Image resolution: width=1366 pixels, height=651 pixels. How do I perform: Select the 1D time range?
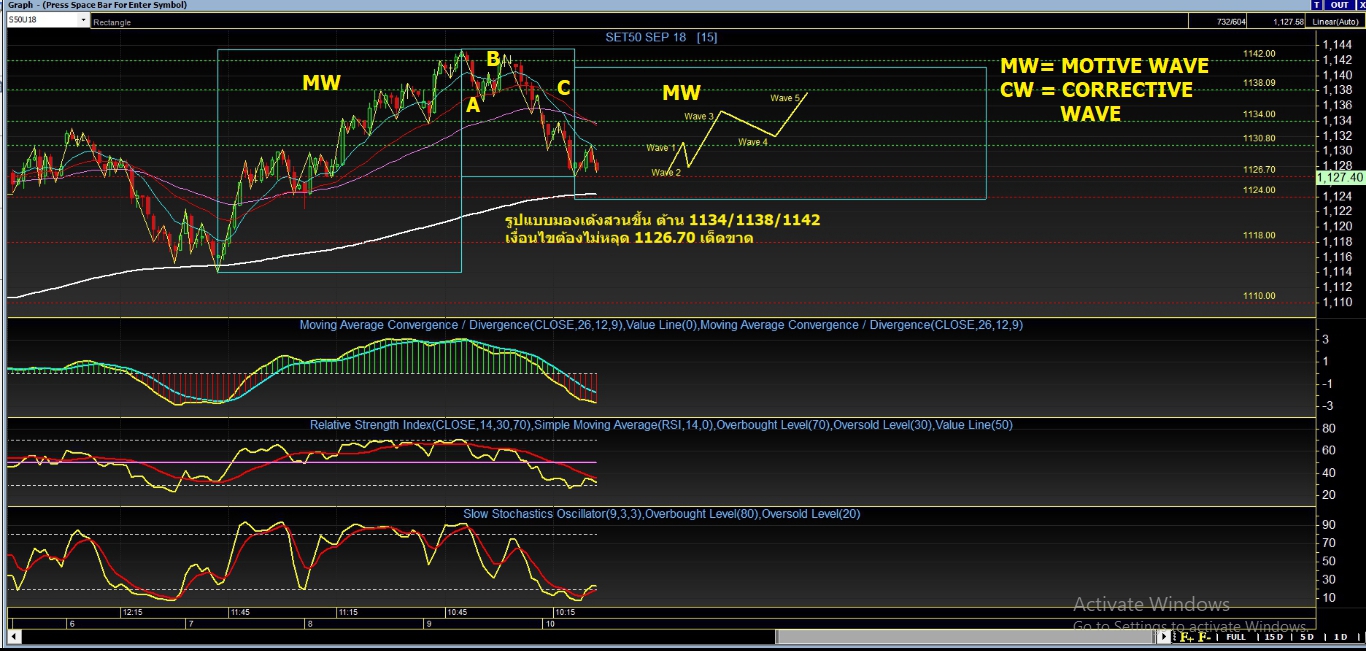tap(1340, 637)
